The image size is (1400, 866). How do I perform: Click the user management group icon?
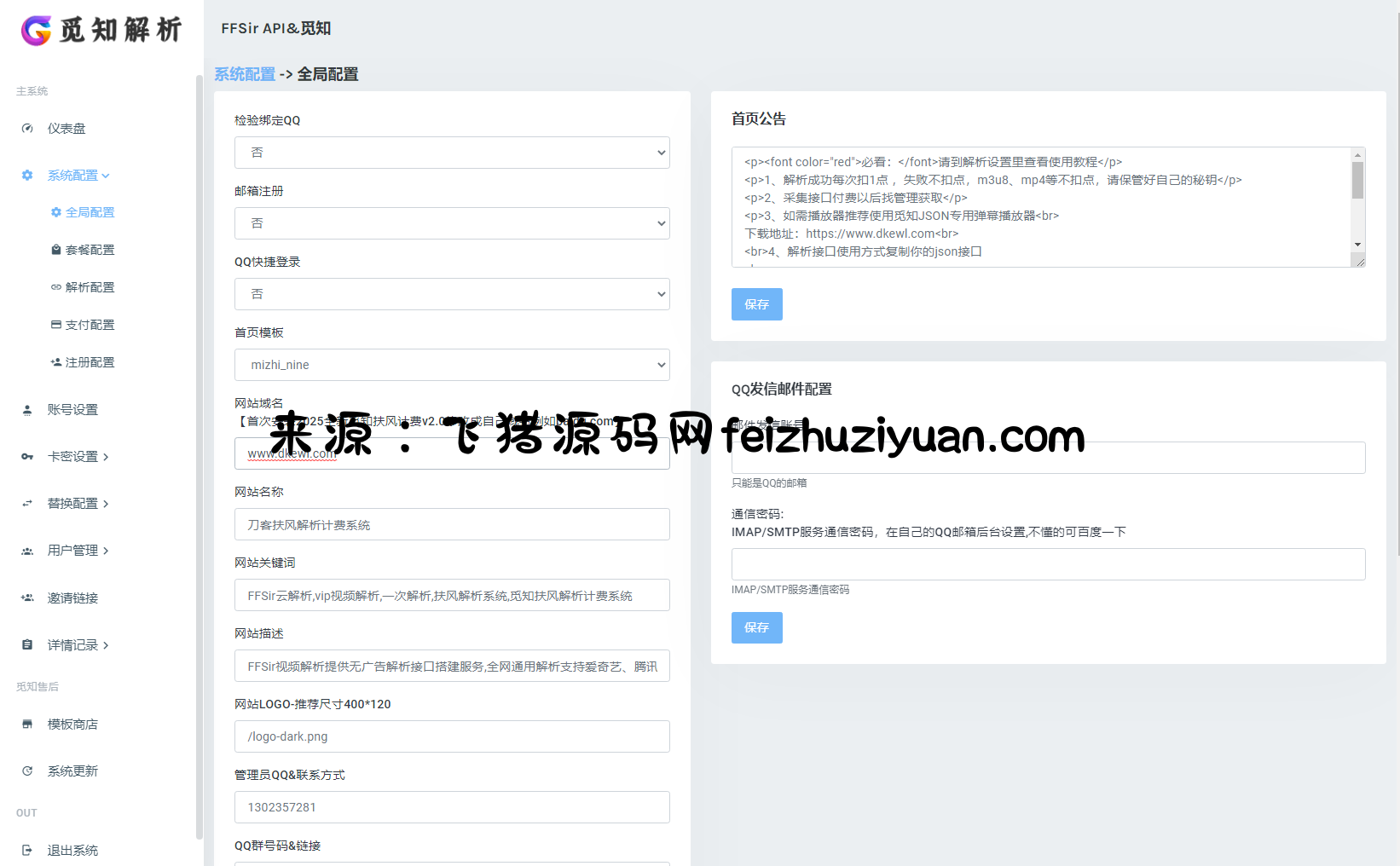click(27, 551)
